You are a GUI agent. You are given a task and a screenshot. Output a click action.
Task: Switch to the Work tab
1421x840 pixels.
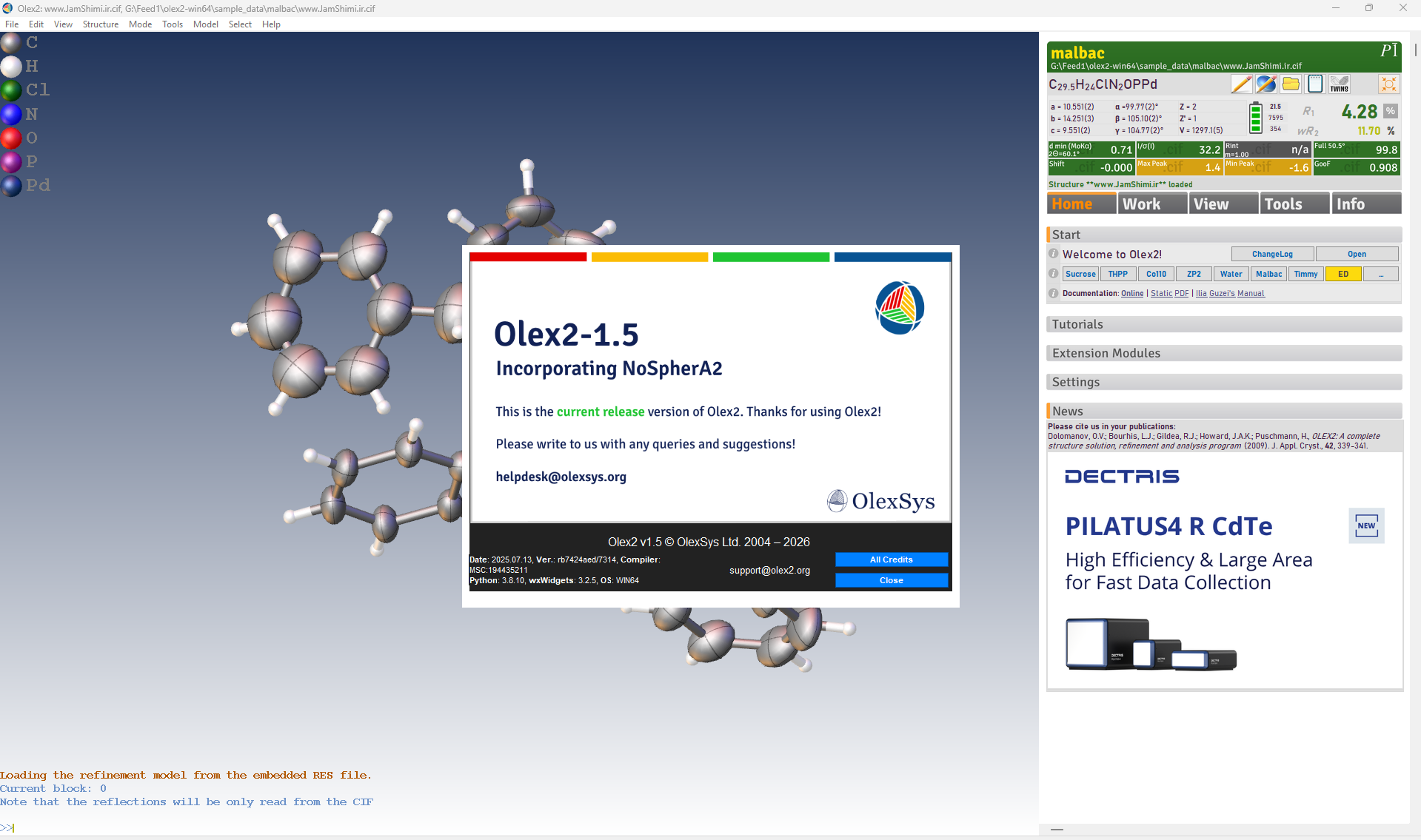coord(1153,204)
